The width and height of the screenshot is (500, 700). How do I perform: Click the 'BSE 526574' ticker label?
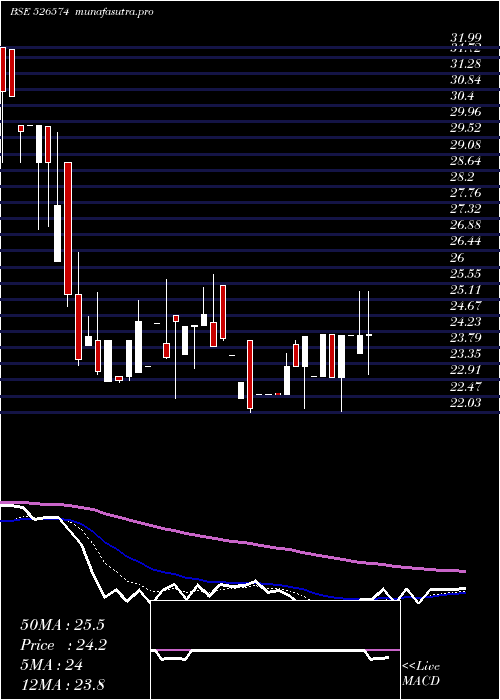pos(39,12)
